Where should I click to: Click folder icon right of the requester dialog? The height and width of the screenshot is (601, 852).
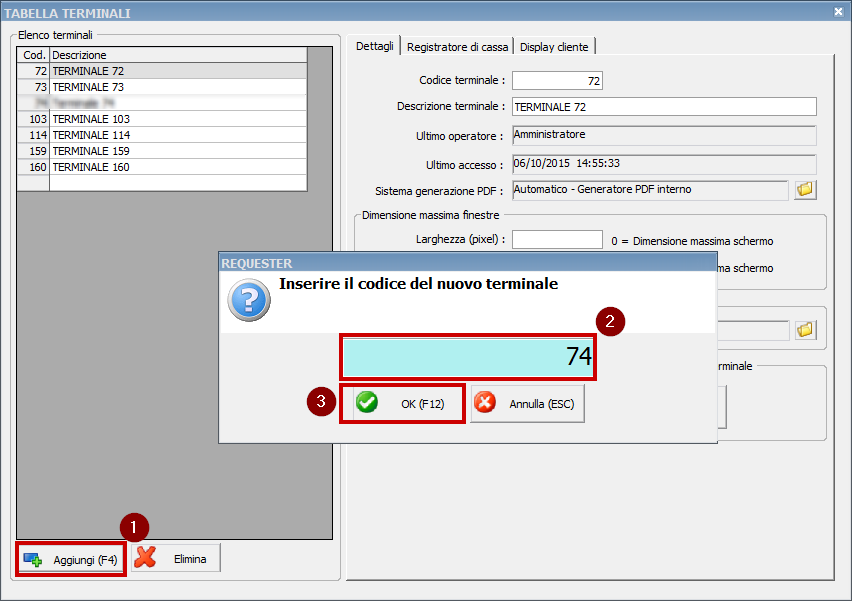coord(805,330)
